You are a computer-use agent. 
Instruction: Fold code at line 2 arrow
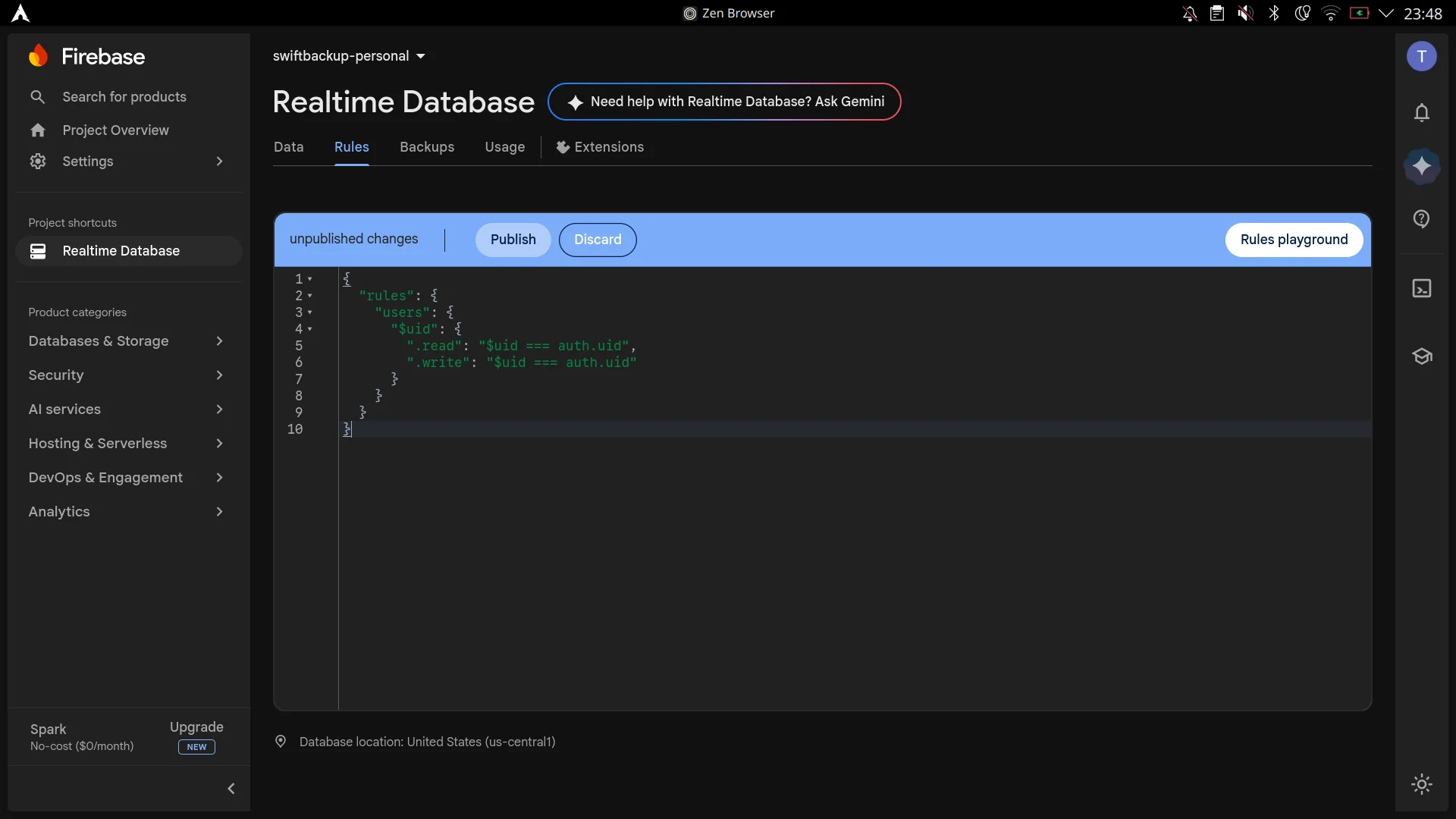coord(309,296)
